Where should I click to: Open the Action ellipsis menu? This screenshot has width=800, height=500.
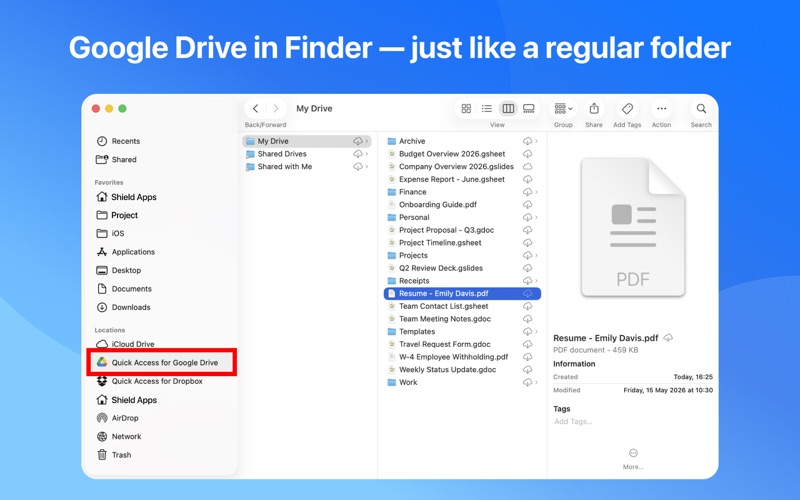click(x=661, y=108)
